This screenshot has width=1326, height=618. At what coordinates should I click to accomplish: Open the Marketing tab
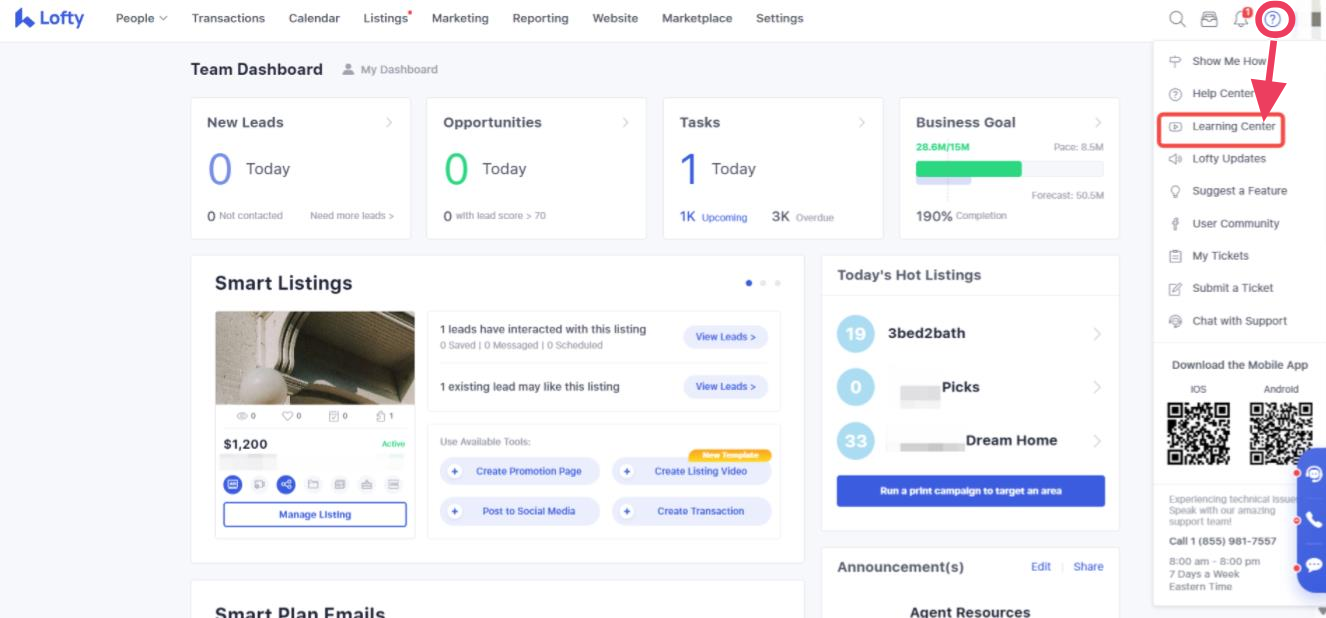click(x=460, y=18)
